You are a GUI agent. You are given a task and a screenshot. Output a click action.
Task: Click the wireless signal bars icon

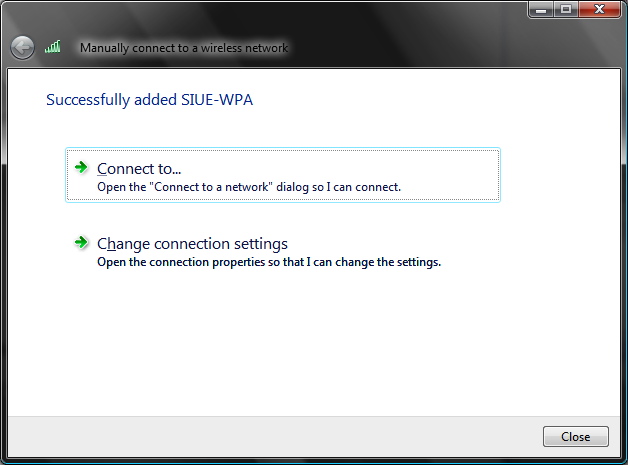(x=53, y=47)
